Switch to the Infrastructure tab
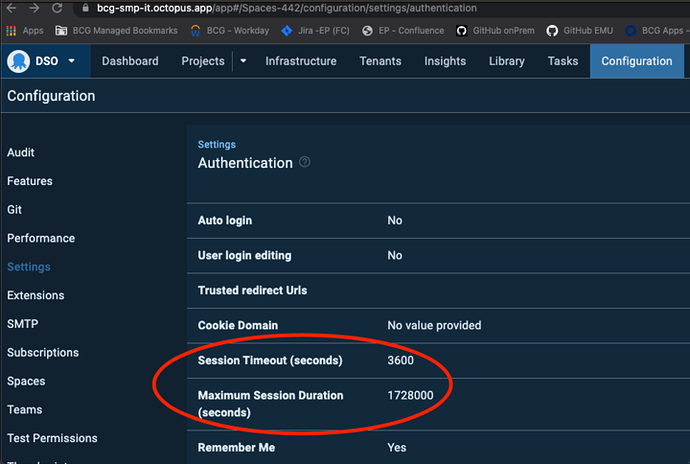Image resolution: width=690 pixels, height=464 pixels. pos(301,61)
